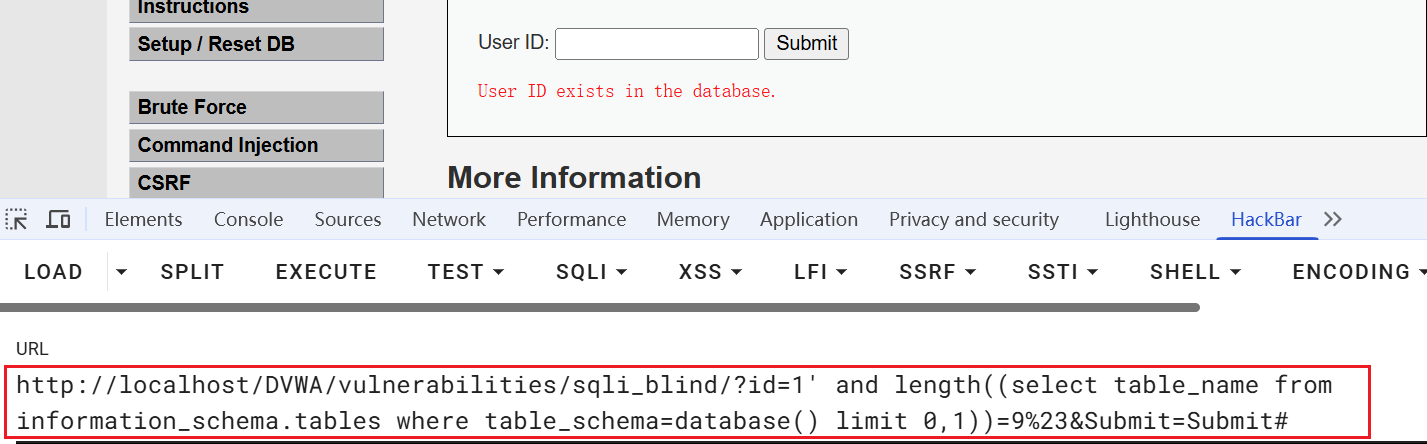
Task: Click the inspect element picker icon
Action: [16, 219]
